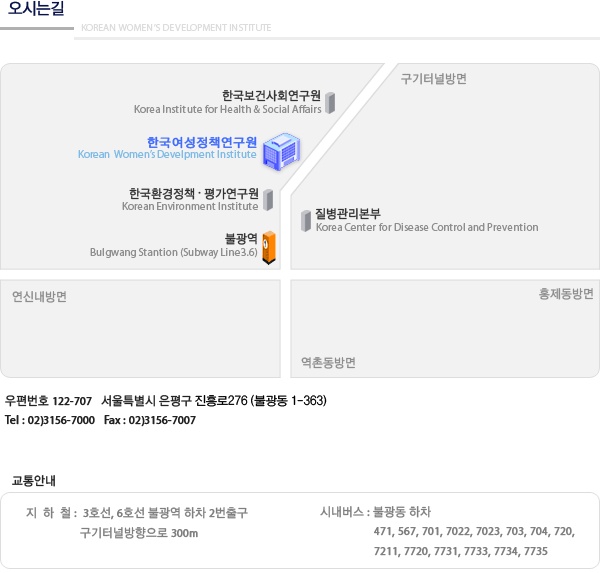Click the gray building icon beside 질병관리본부
The image size is (600, 573).
306,221
